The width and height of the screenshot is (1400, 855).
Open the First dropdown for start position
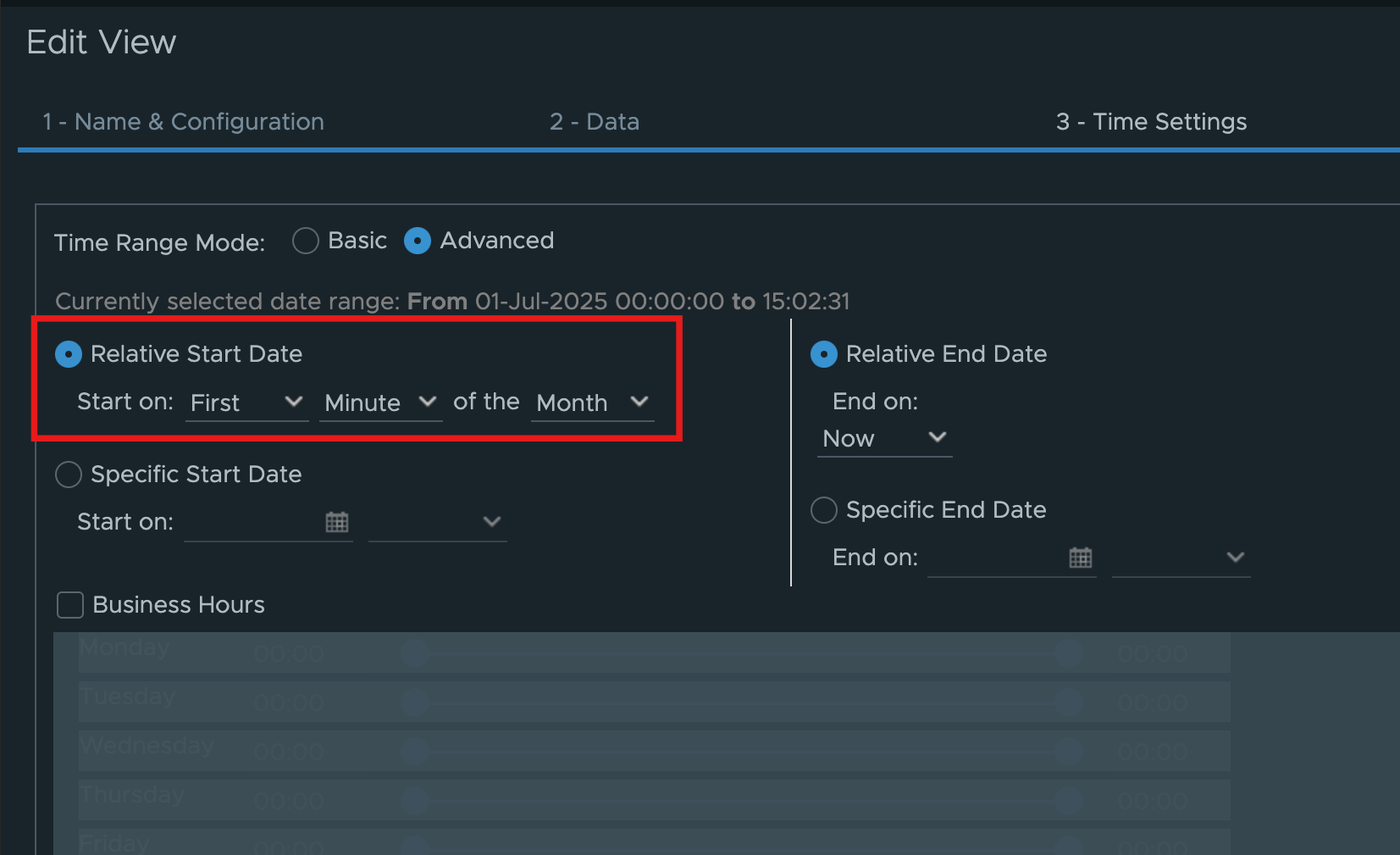246,403
